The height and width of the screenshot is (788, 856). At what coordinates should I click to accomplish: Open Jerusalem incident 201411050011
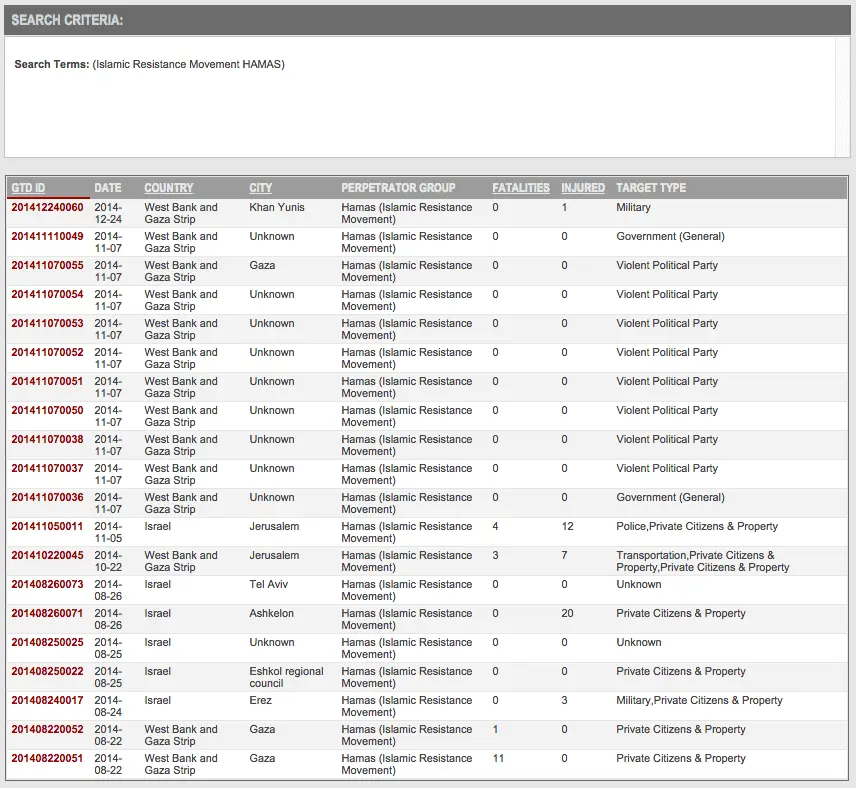pyautogui.click(x=47, y=527)
